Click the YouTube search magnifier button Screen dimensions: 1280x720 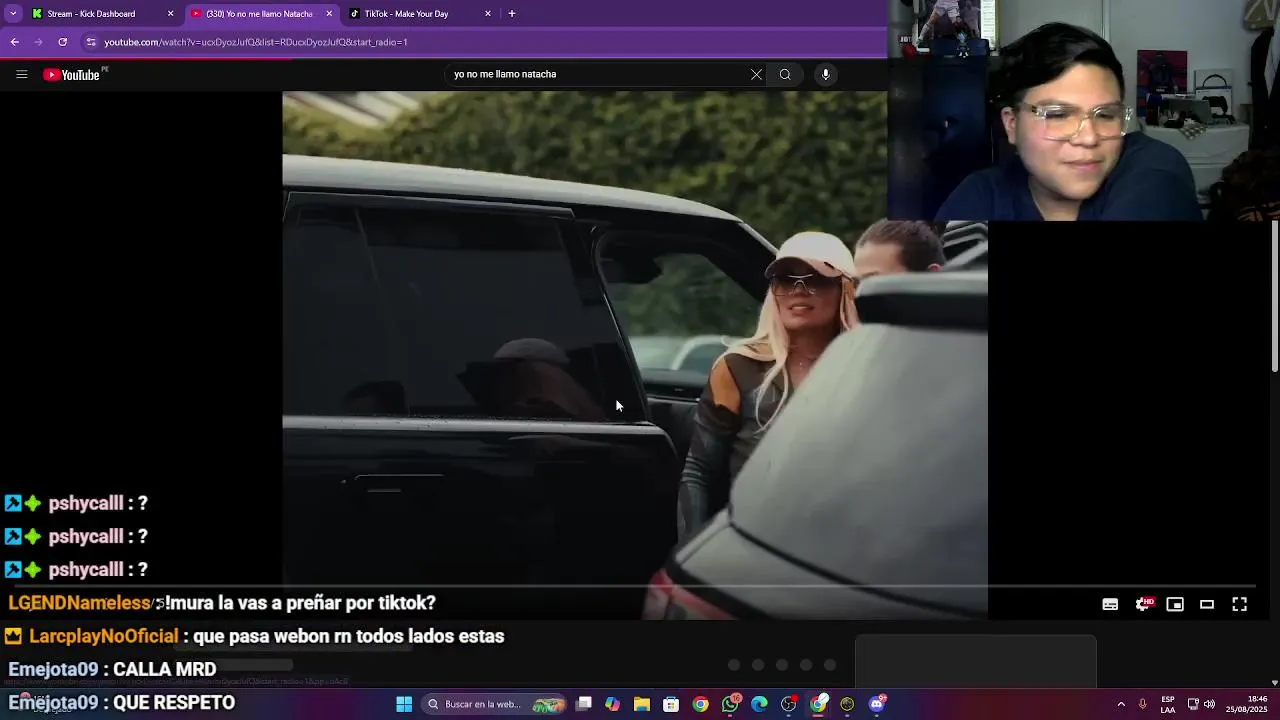[785, 74]
